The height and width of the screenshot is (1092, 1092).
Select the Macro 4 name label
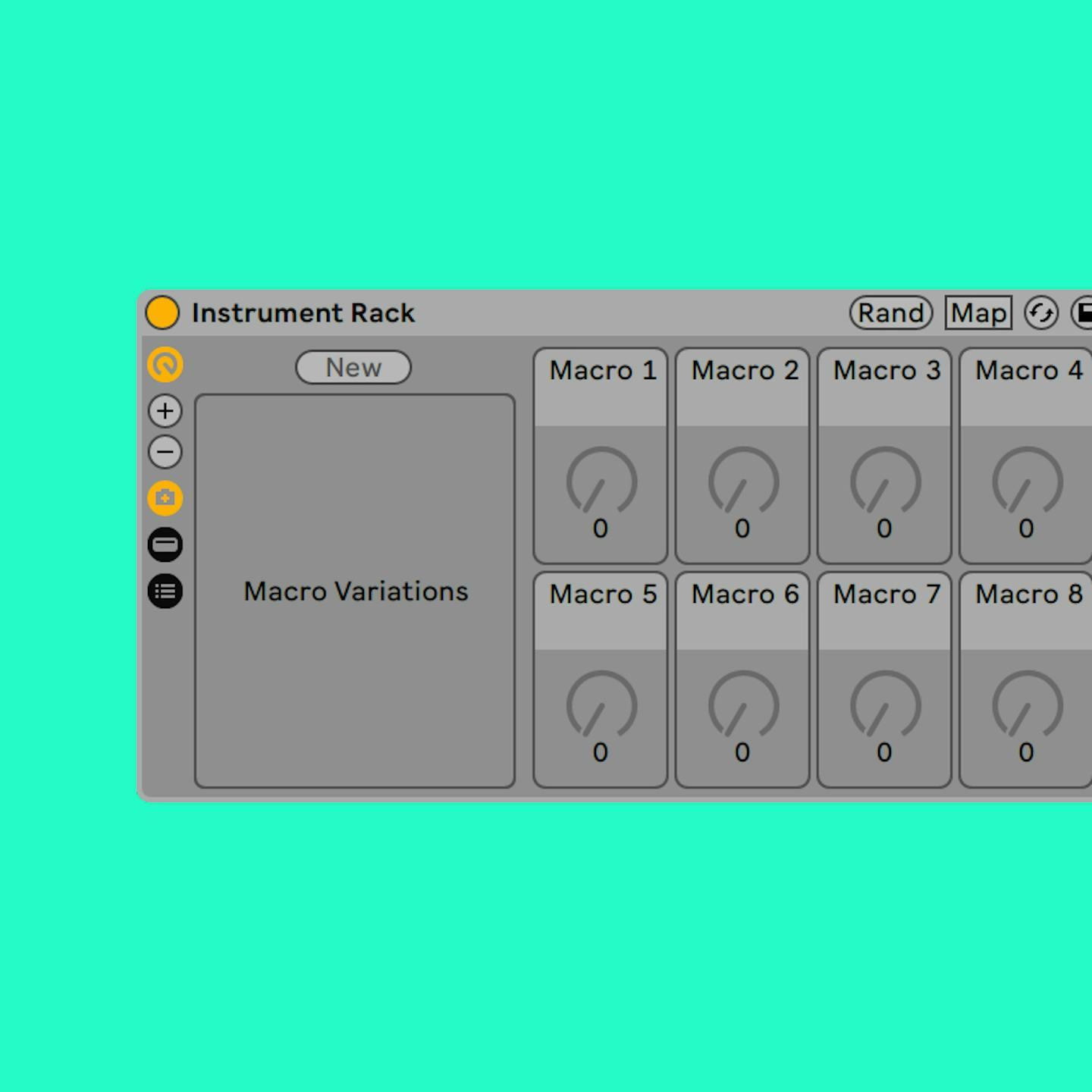(x=1028, y=370)
